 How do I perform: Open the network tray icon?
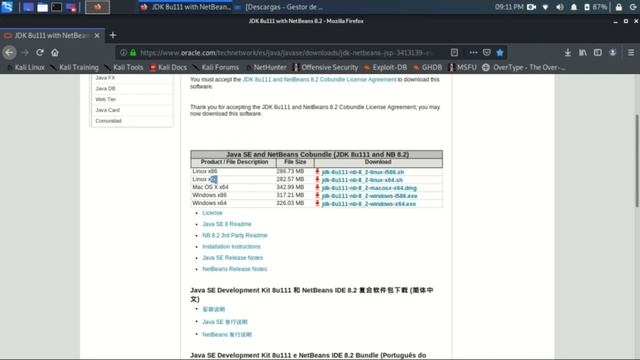(545, 7)
